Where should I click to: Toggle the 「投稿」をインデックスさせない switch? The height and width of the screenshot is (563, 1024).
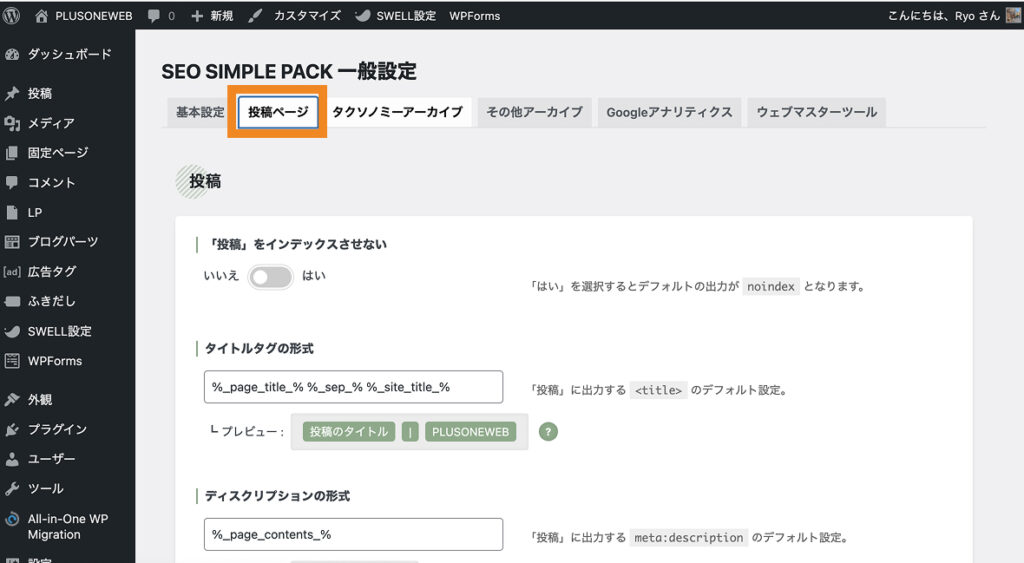tap(270, 277)
